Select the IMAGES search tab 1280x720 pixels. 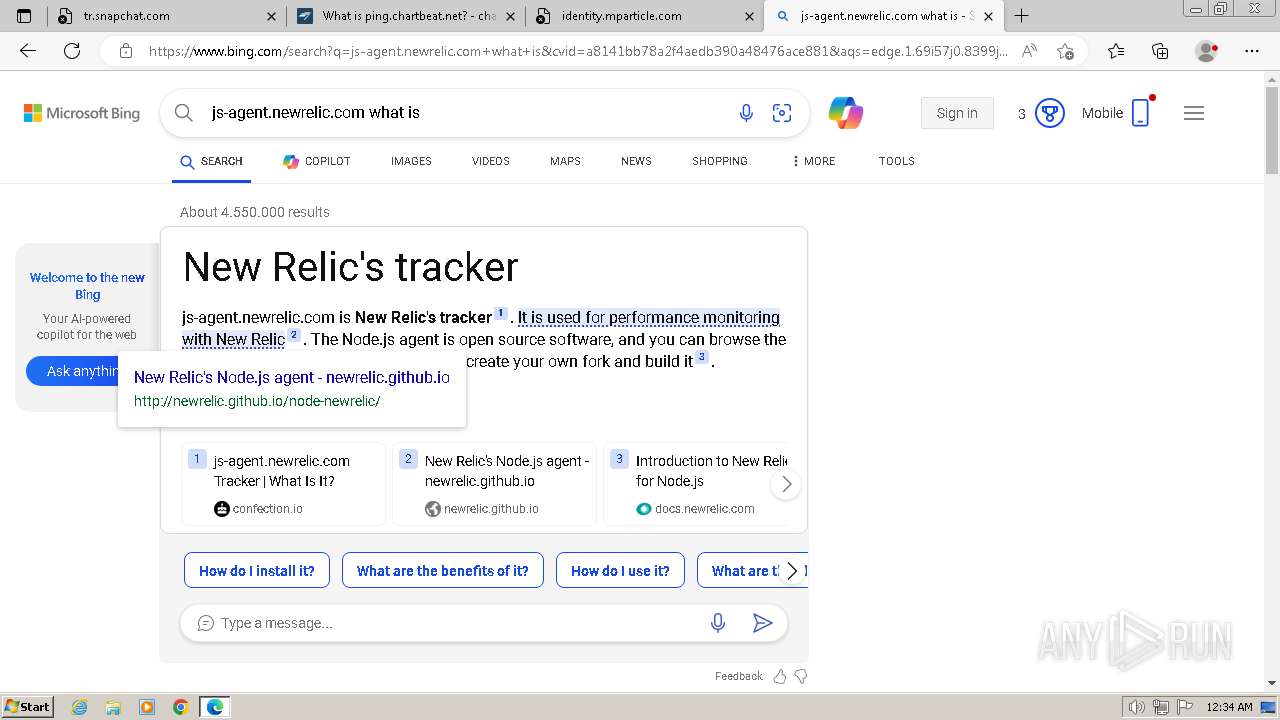point(411,161)
